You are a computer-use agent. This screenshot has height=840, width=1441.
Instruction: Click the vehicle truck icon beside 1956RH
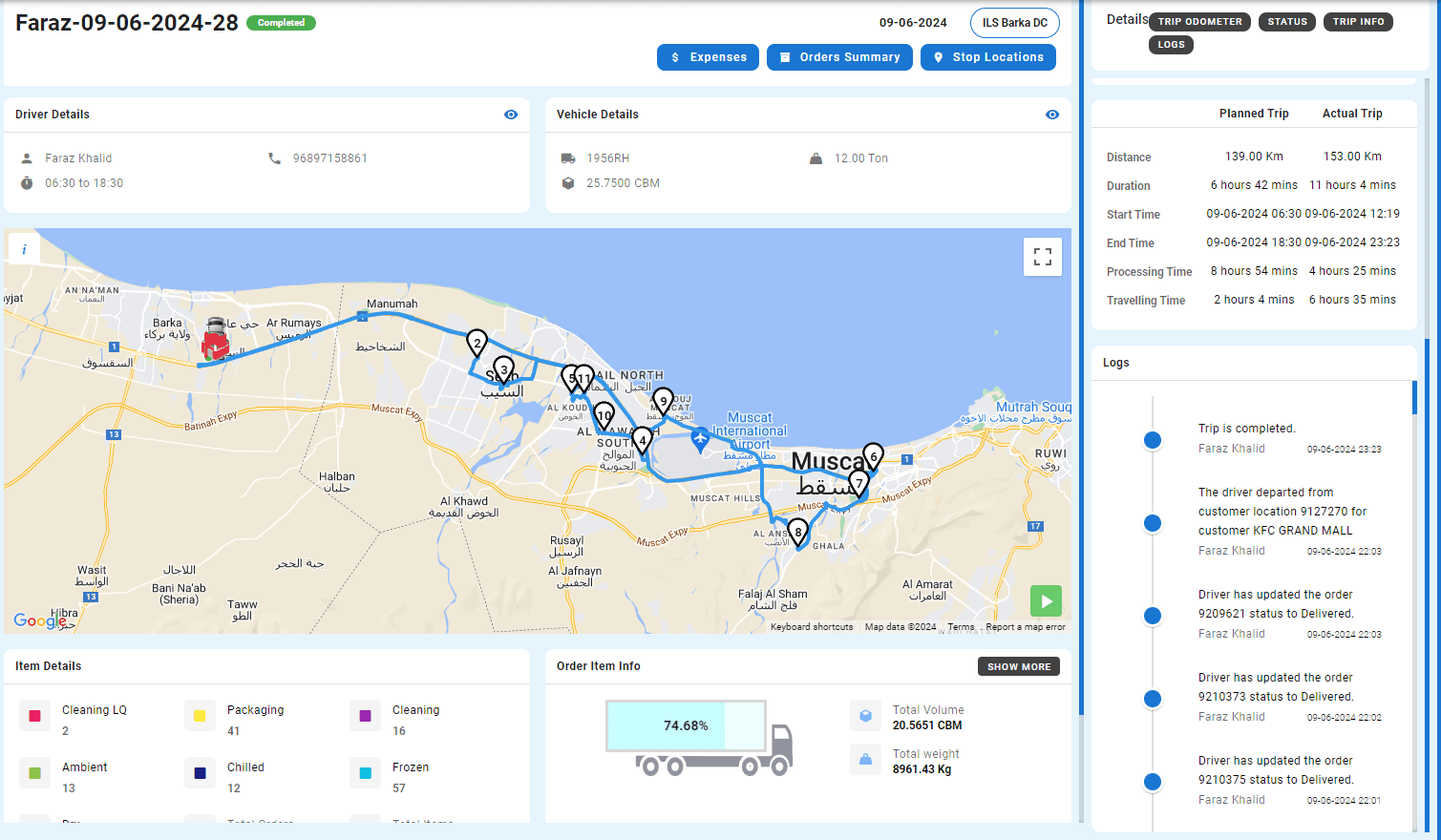pos(568,158)
